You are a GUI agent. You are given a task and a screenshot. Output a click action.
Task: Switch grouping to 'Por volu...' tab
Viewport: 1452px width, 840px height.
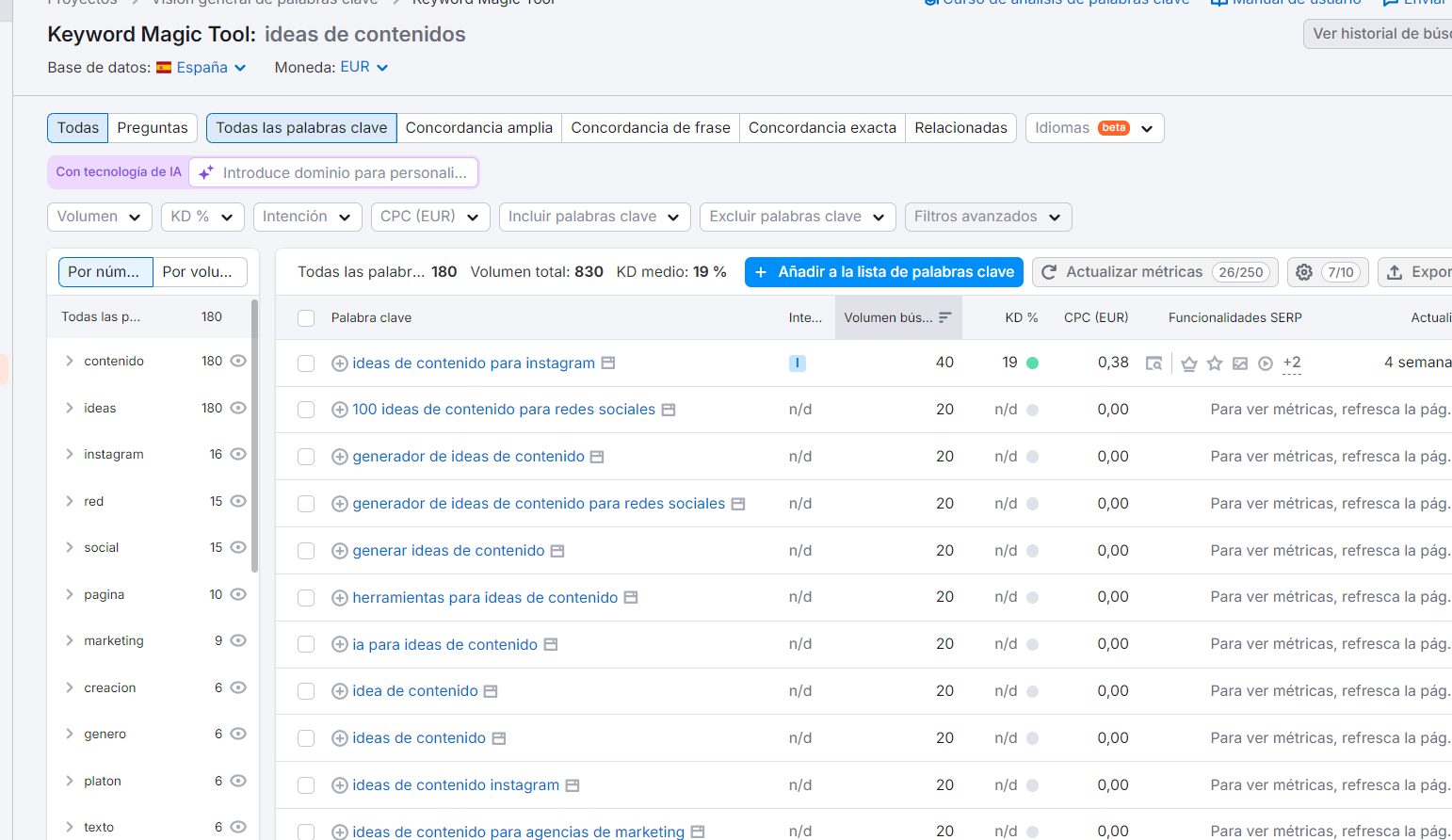[x=200, y=272]
